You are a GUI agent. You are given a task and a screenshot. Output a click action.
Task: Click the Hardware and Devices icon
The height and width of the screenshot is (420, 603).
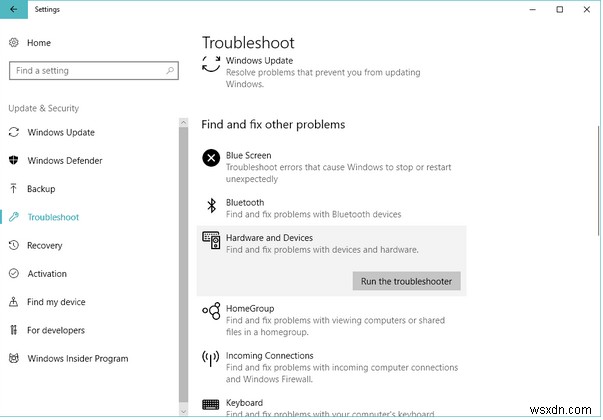coord(211,240)
